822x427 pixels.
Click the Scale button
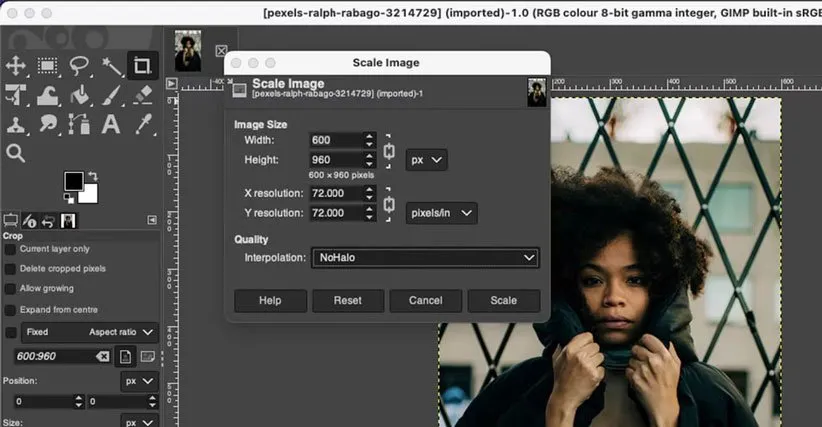point(503,301)
